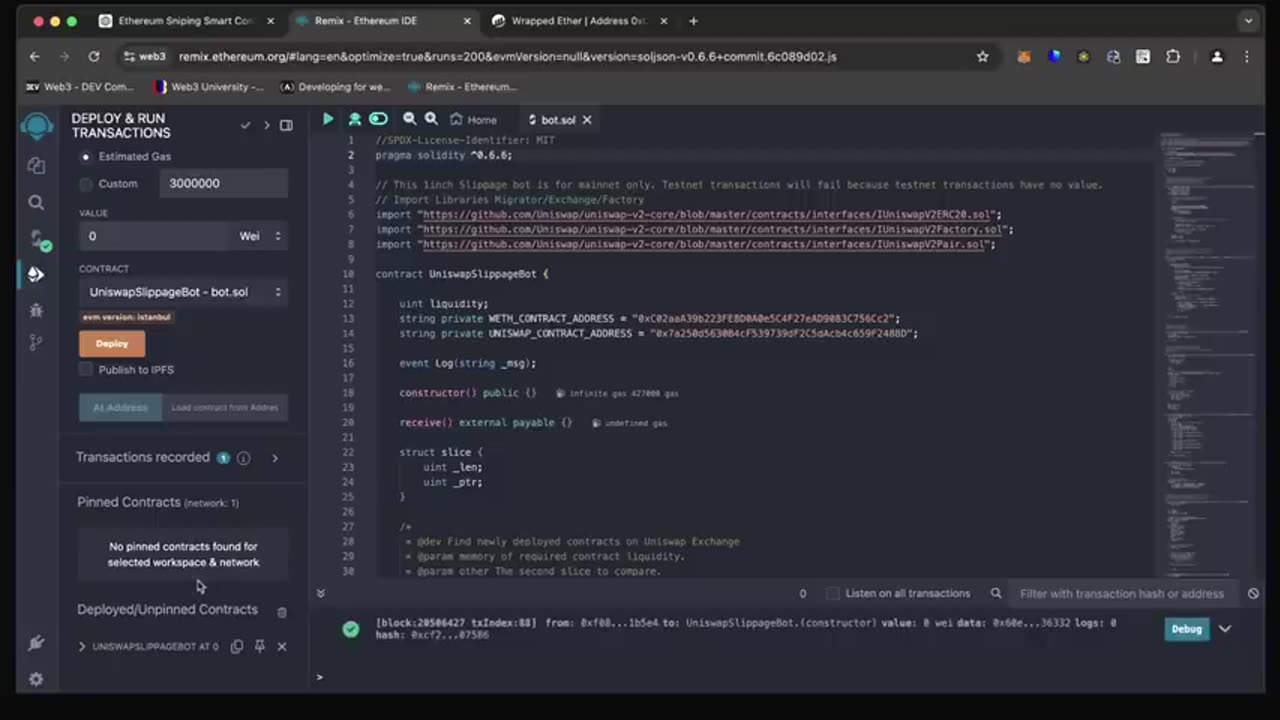Screen dimensions: 1280x720
Task: Click the custom gas limit field 3000000
Action: pyautogui.click(x=224, y=184)
